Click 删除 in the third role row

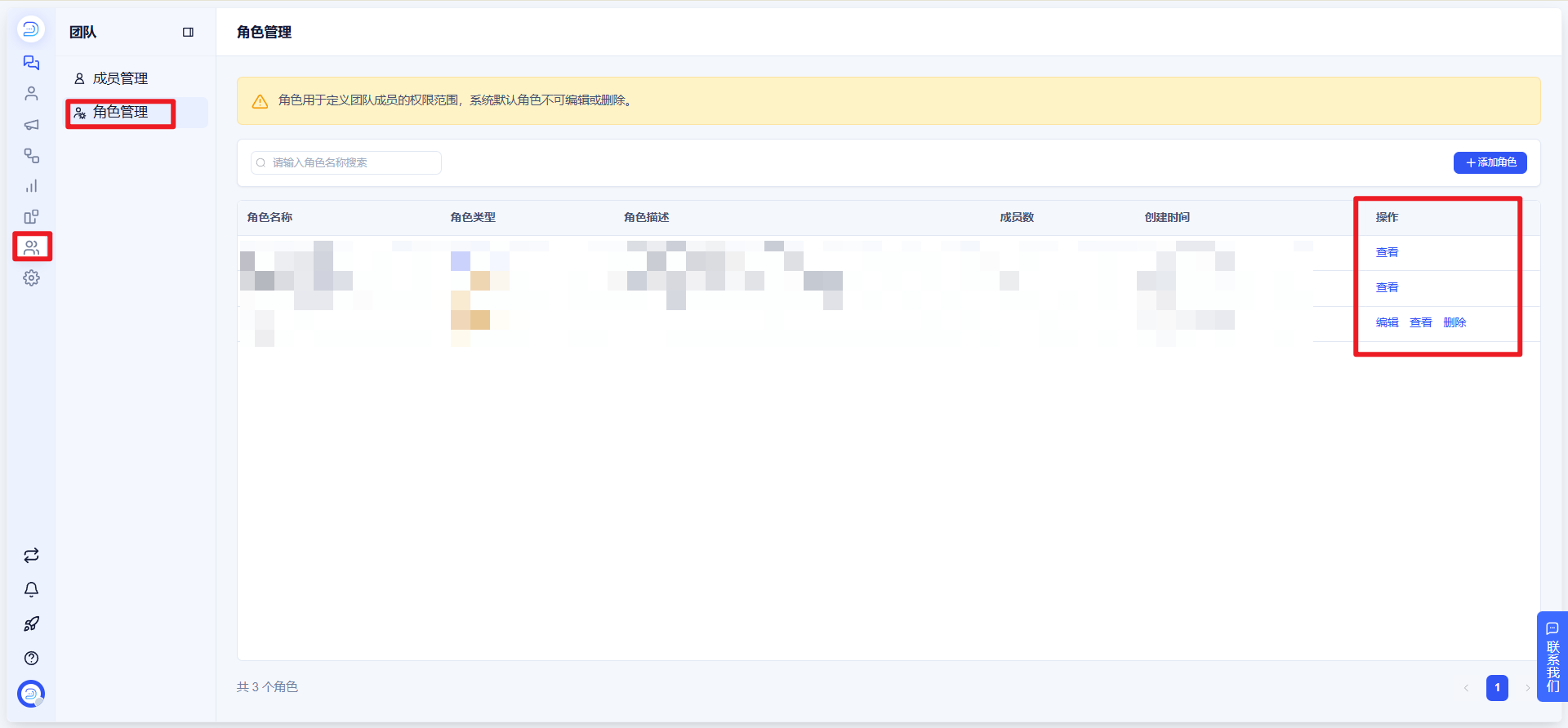pos(1454,322)
